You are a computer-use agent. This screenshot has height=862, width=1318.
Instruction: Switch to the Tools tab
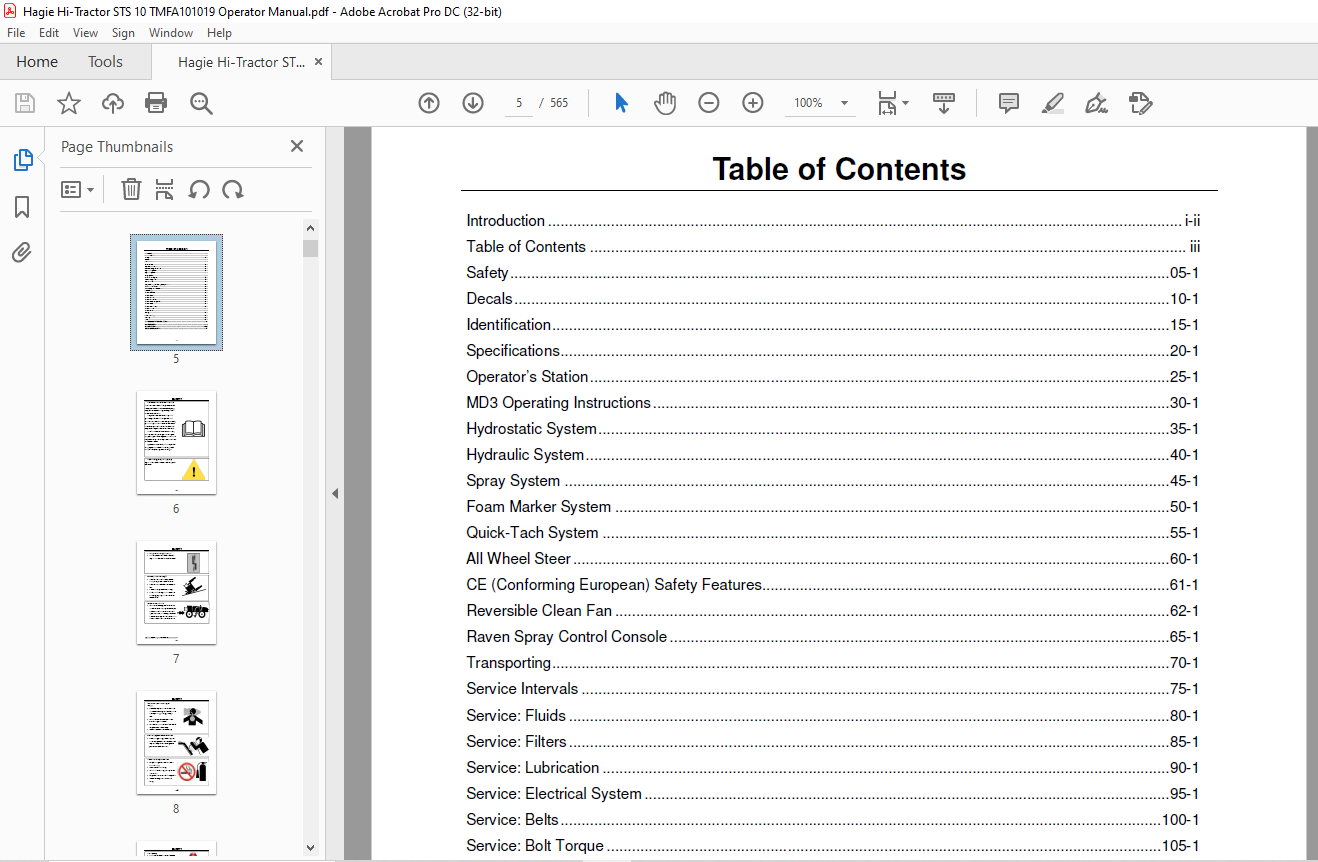(x=105, y=62)
